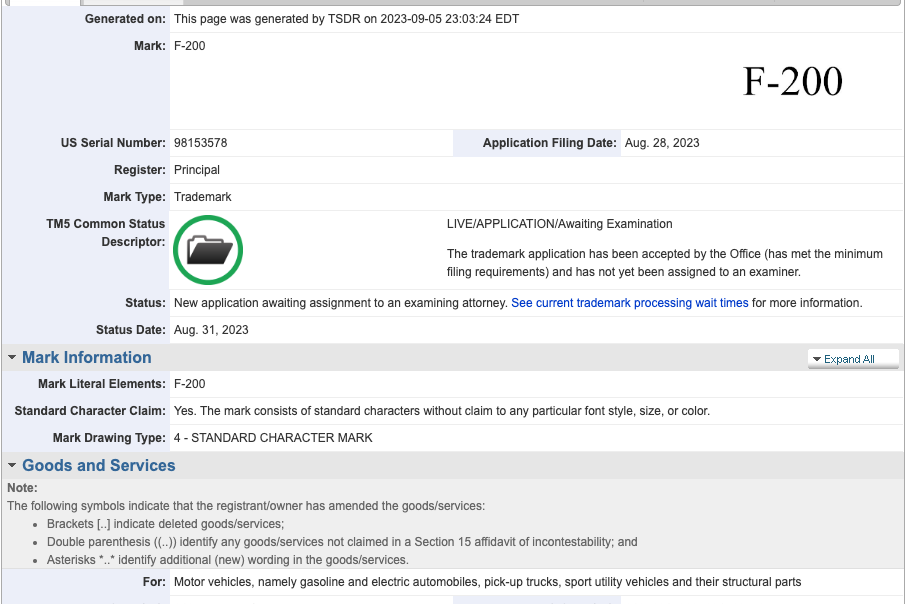Click the US Serial Number value 98153578
The width and height of the screenshot is (906, 604).
pos(200,143)
